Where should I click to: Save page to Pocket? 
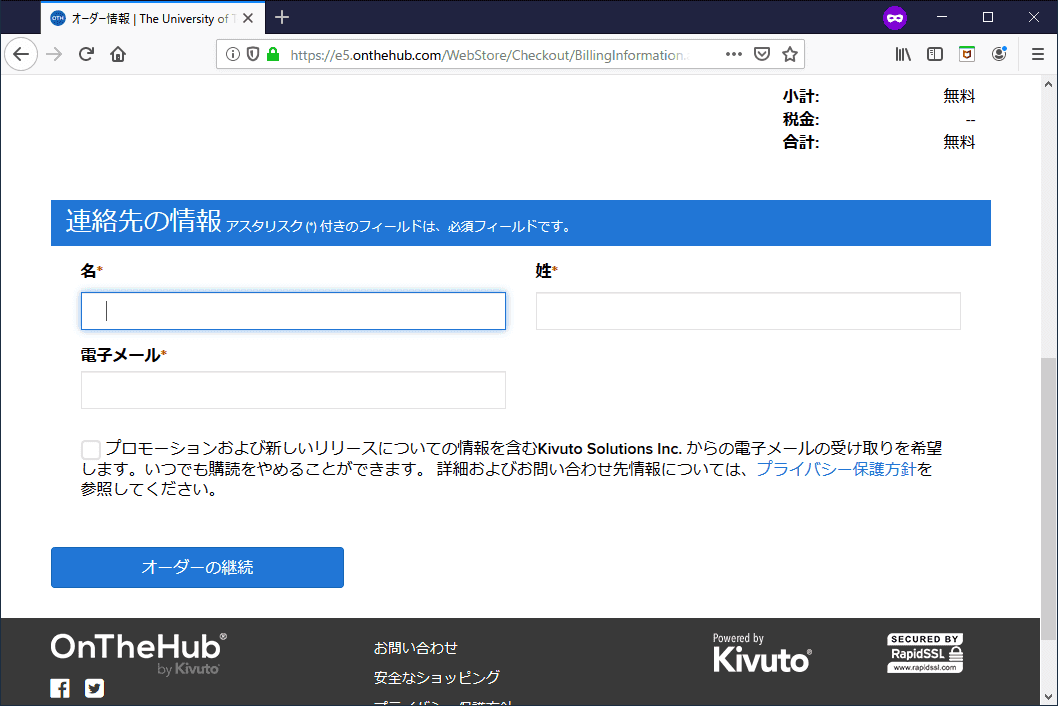click(x=761, y=55)
